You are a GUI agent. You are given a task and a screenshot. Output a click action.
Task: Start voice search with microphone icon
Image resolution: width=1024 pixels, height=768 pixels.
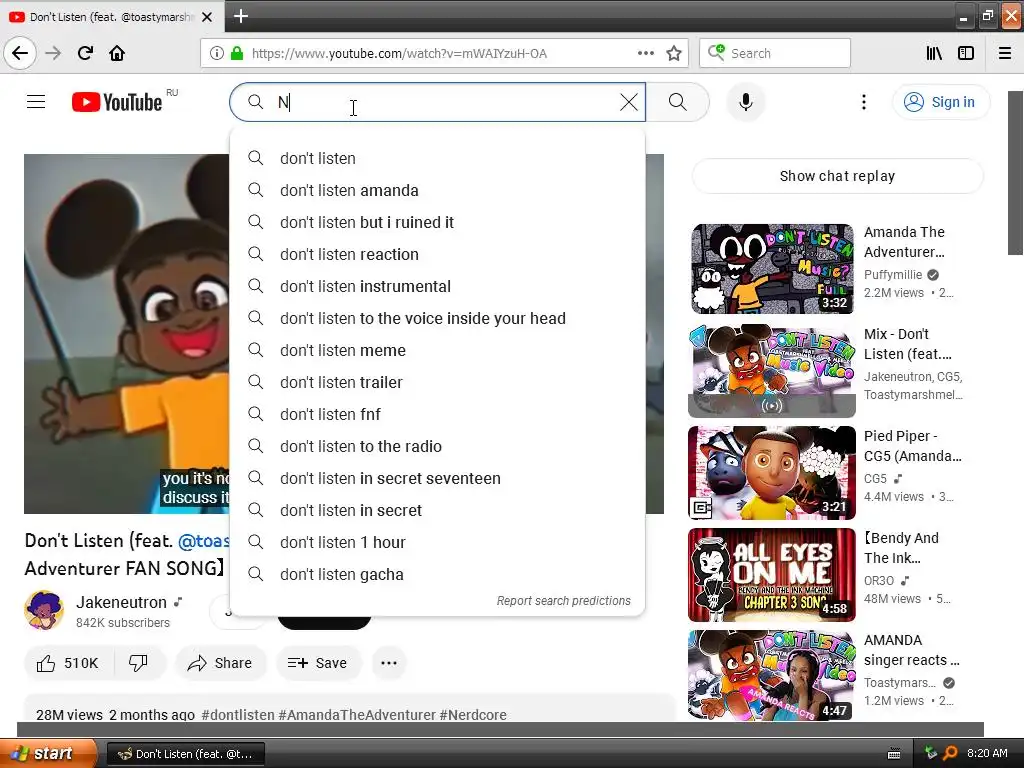(745, 102)
